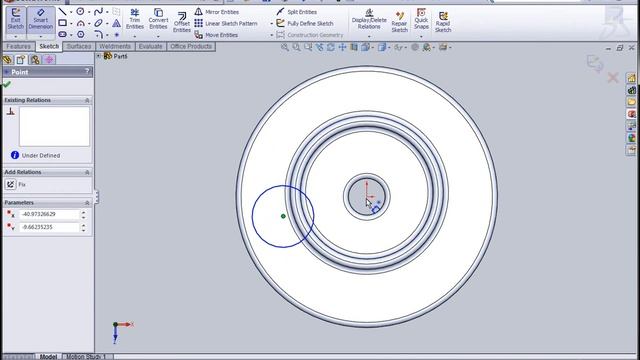Click the Y coordinate spinner arrows

click(84, 227)
